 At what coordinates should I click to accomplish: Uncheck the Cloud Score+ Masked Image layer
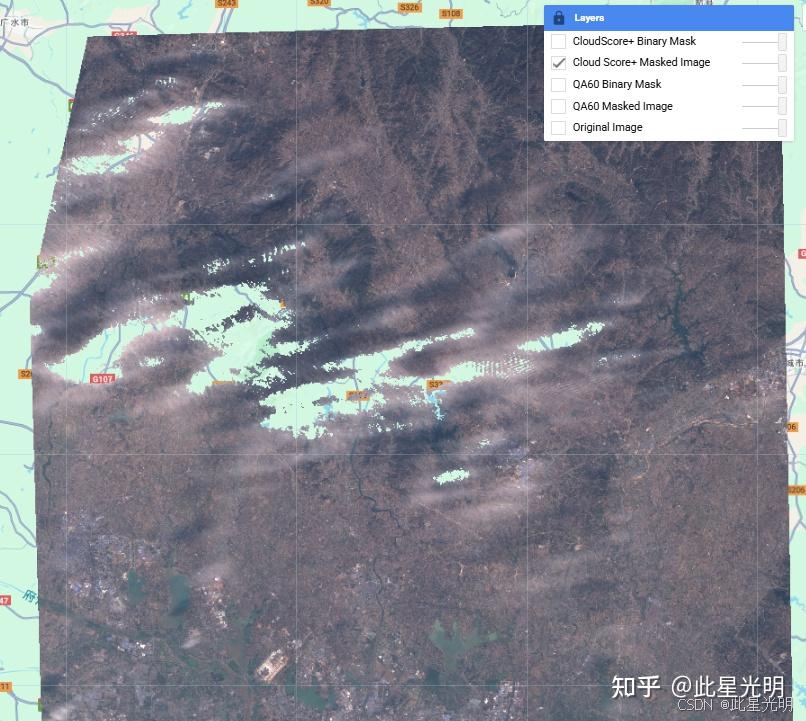click(x=557, y=62)
